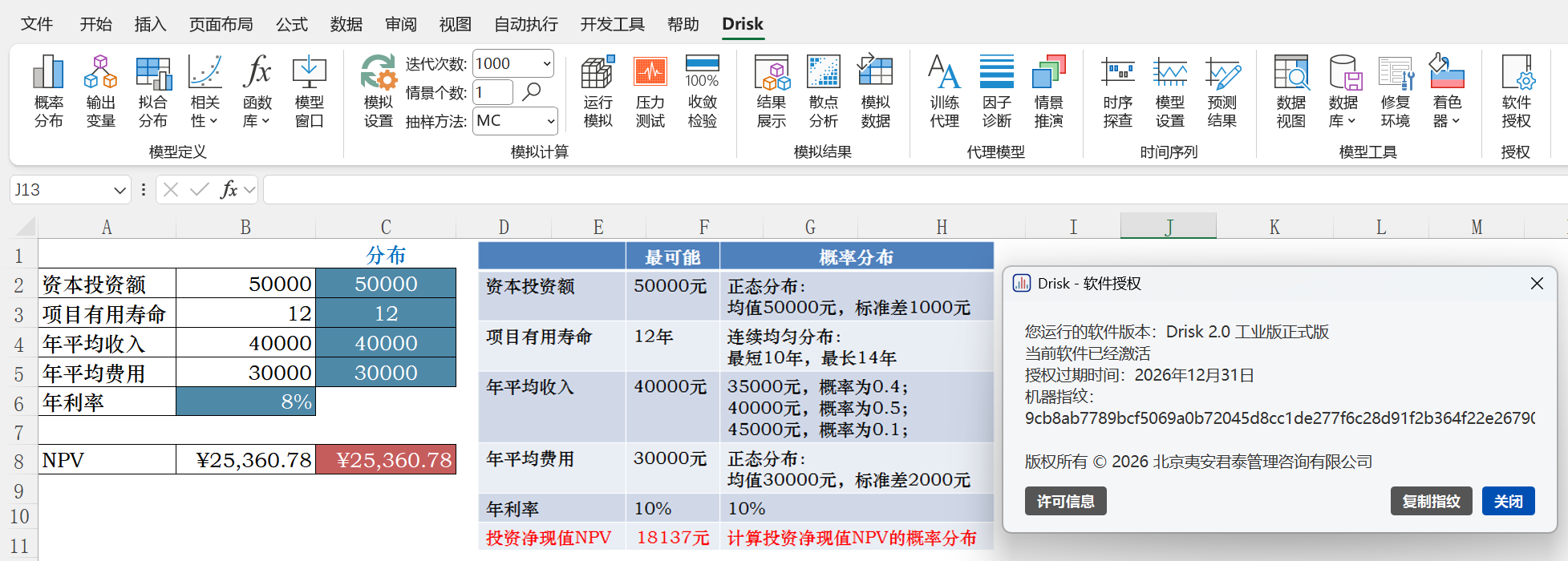This screenshot has height=561, width=1568.
Task: Open the 抽样方法 MC dropdown
Action: click(x=515, y=121)
